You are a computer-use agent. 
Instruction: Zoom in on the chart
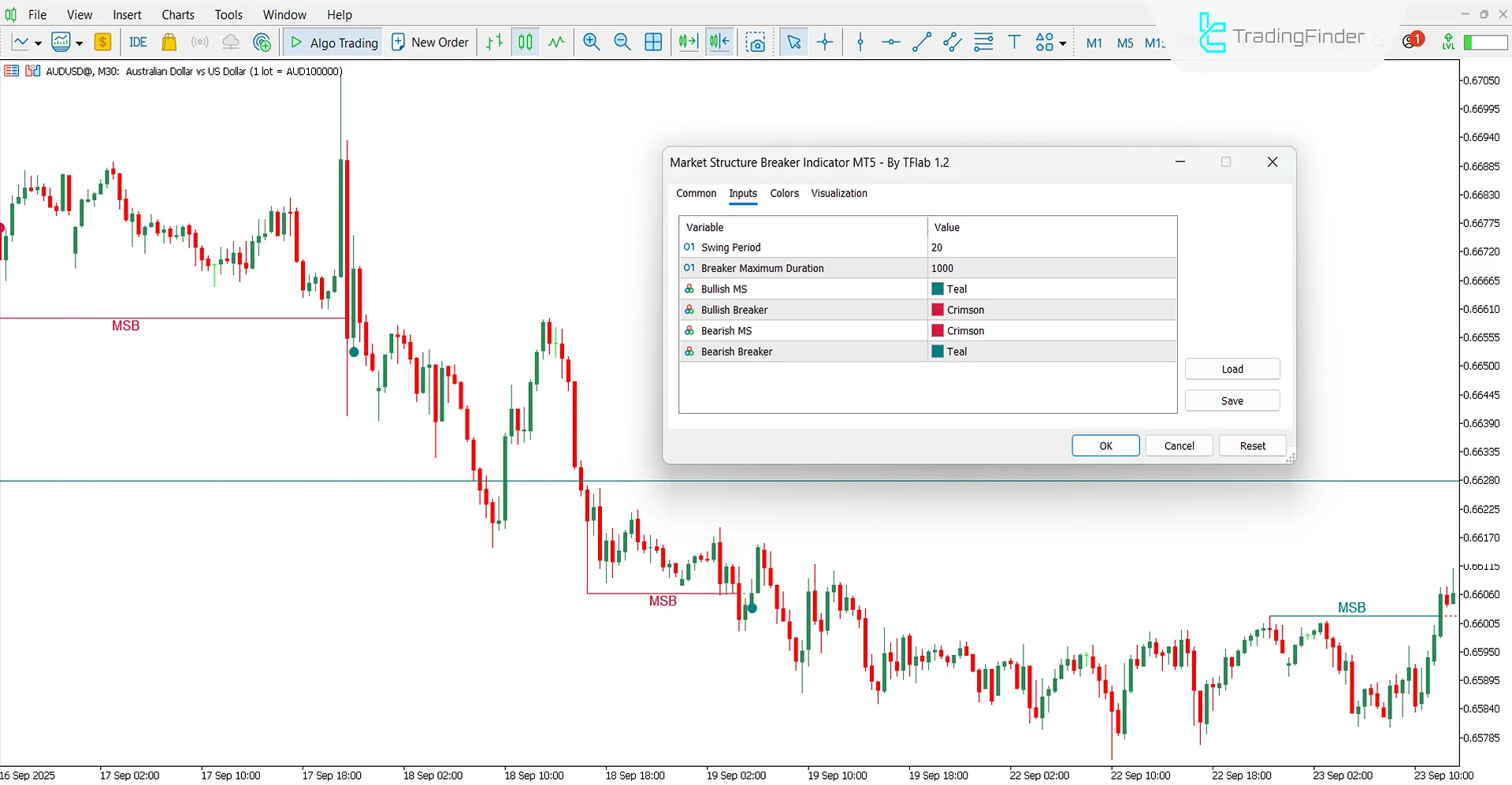[x=591, y=42]
